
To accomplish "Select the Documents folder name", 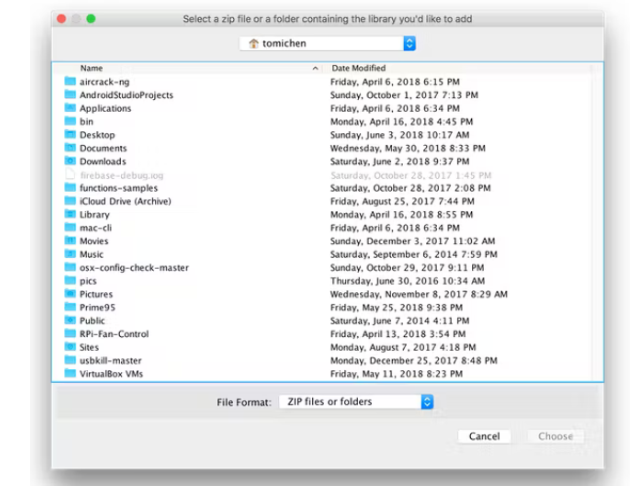I will [x=103, y=148].
